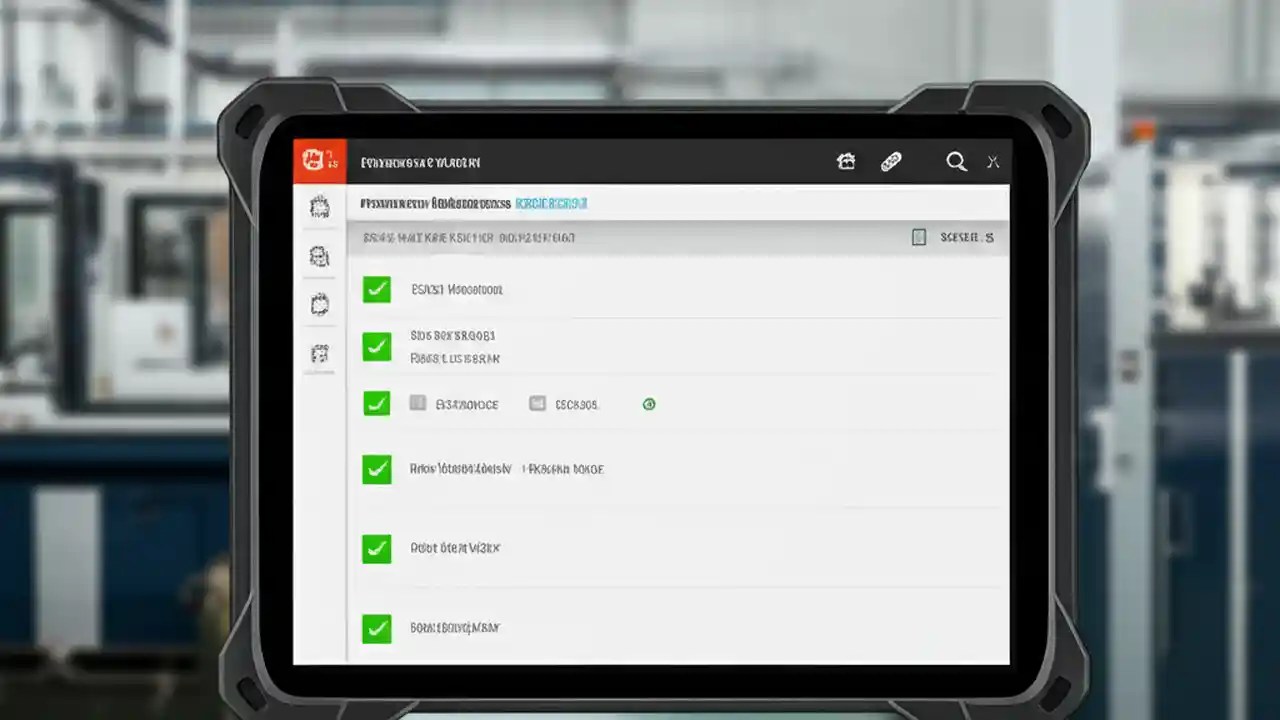Click the second small gray icon in row three
Viewport: 1280px width, 720px height.
pyautogui.click(x=536, y=404)
